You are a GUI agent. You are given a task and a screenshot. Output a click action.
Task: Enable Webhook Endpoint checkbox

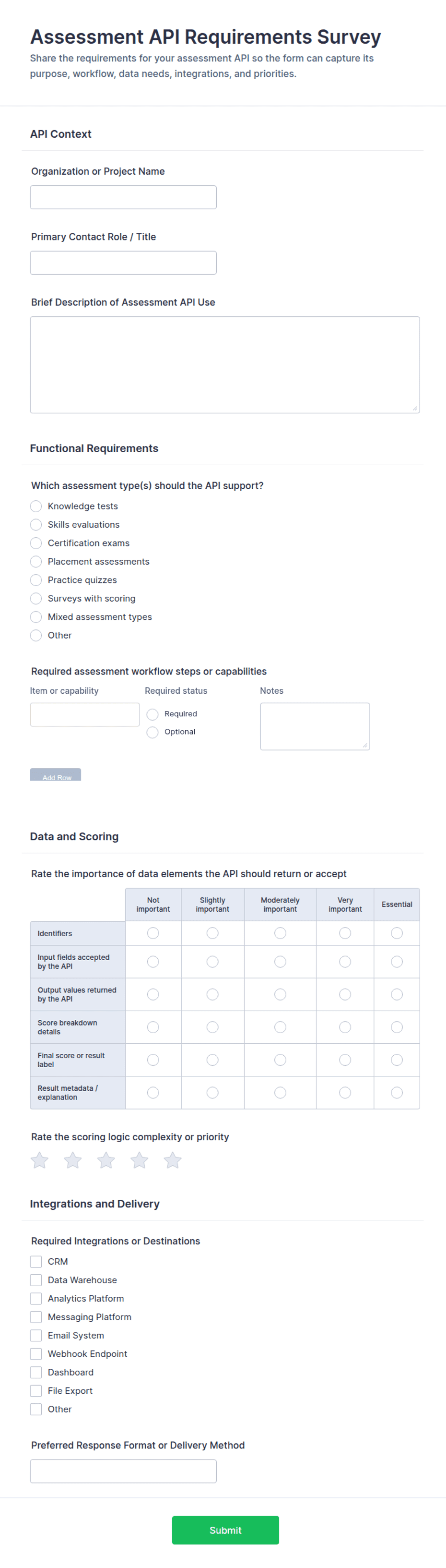tap(36, 1354)
